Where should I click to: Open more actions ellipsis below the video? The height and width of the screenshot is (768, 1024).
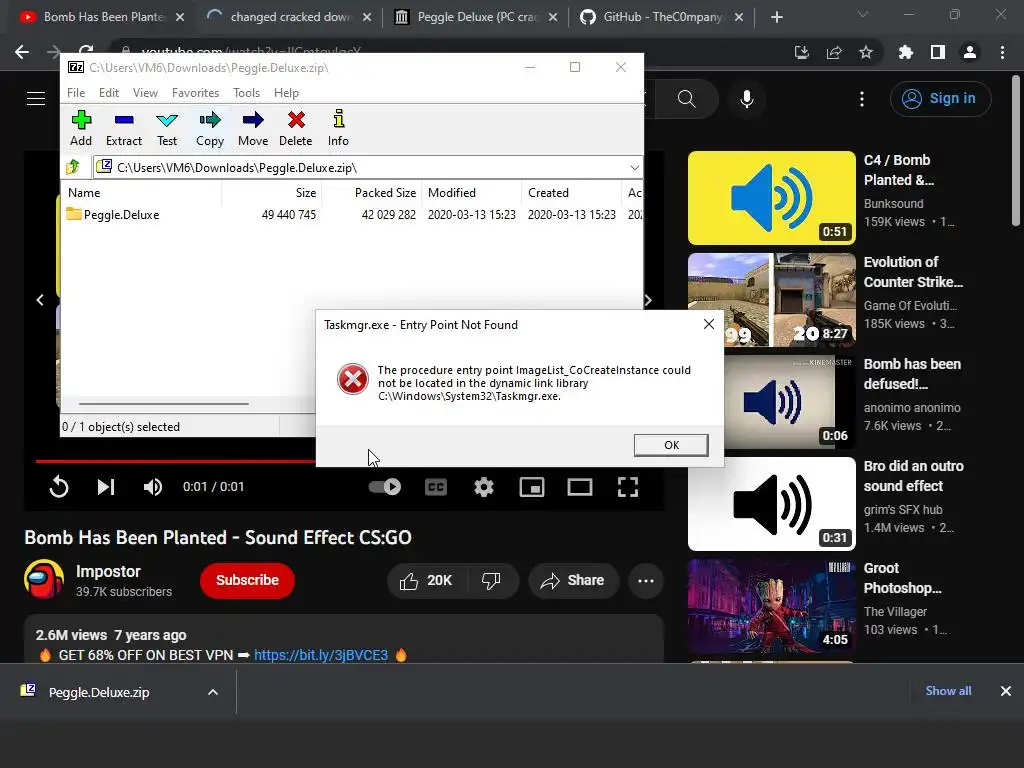click(645, 581)
